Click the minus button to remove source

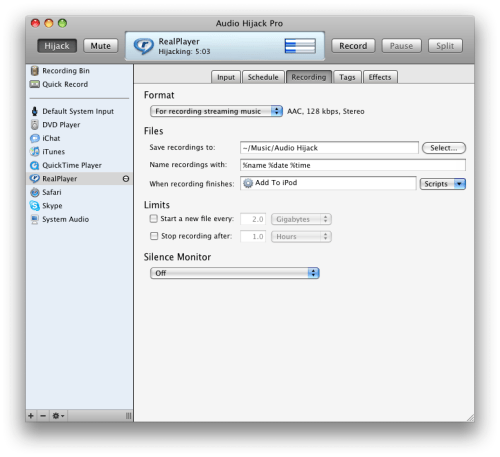tap(43, 416)
